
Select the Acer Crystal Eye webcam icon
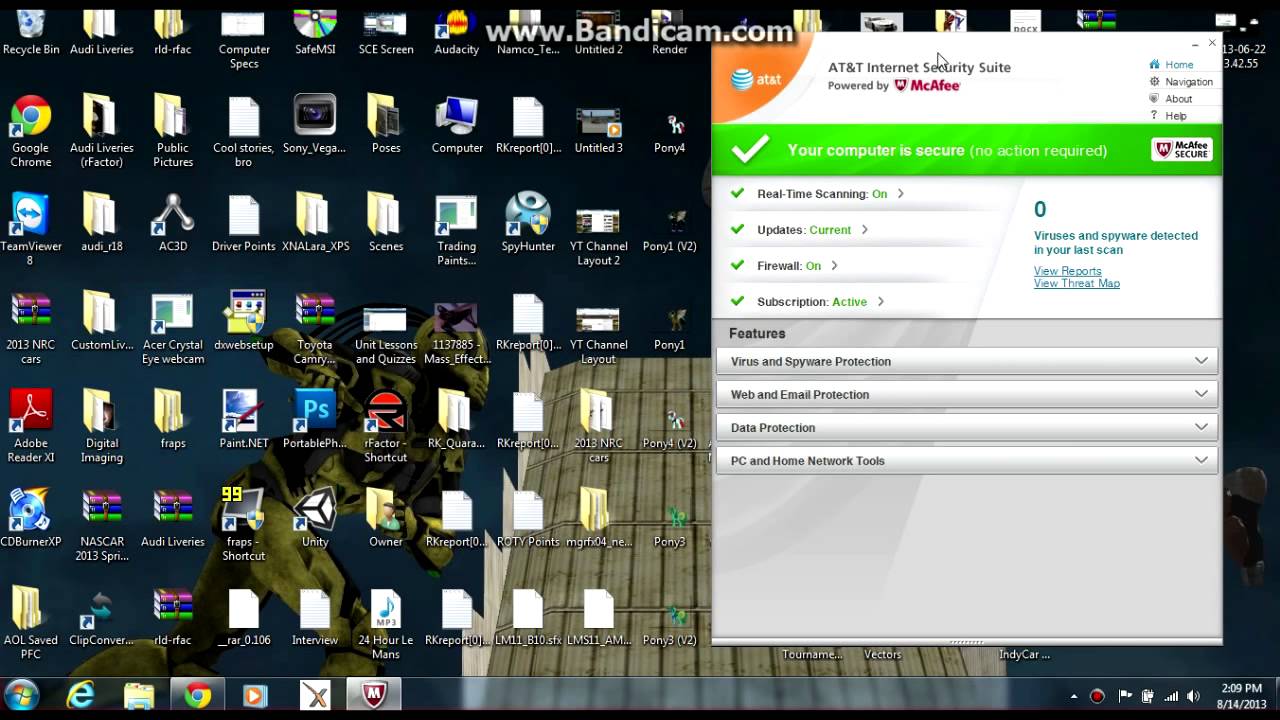[173, 328]
